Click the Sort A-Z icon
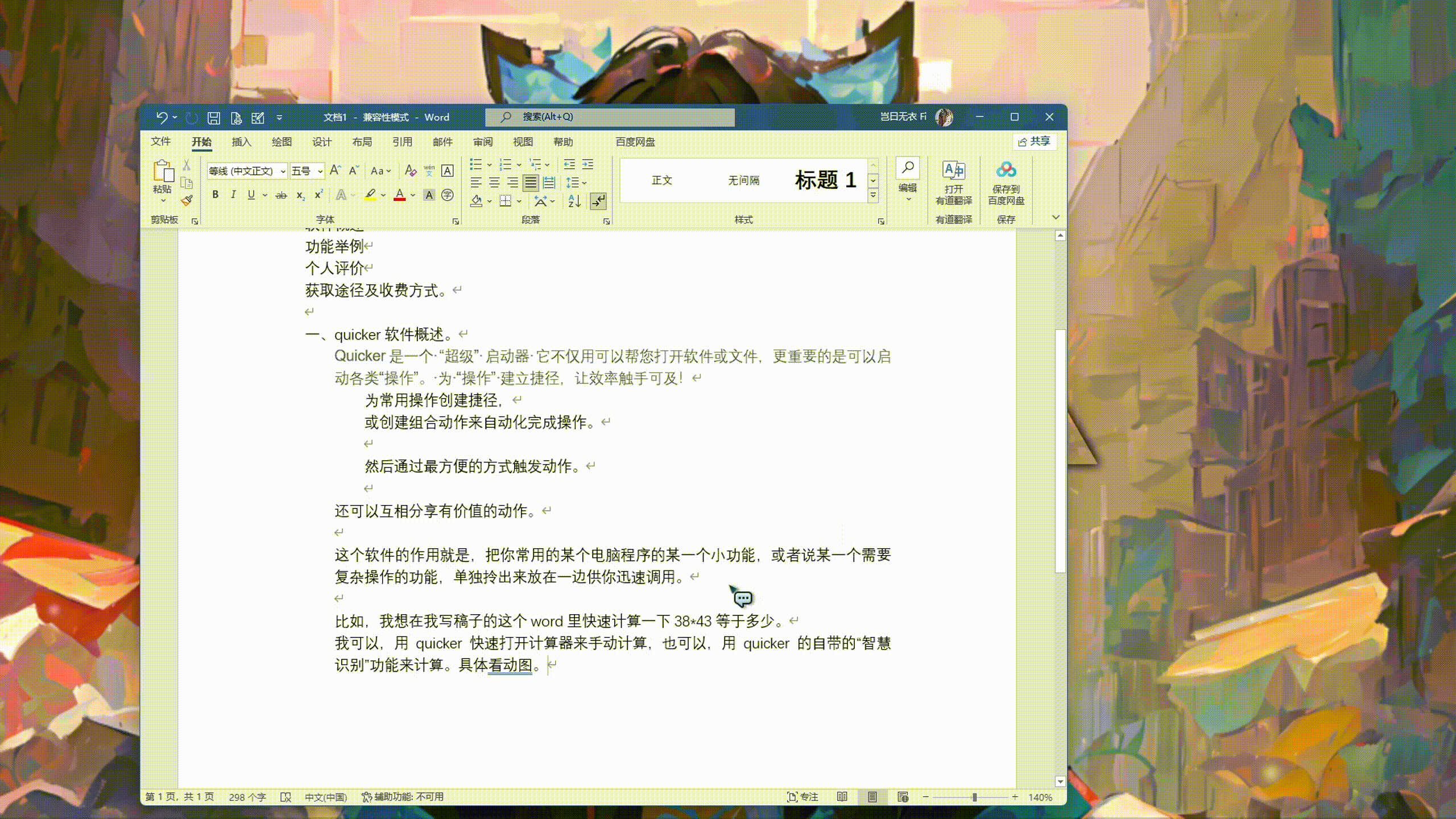Image resolution: width=1456 pixels, height=819 pixels. pos(574,201)
